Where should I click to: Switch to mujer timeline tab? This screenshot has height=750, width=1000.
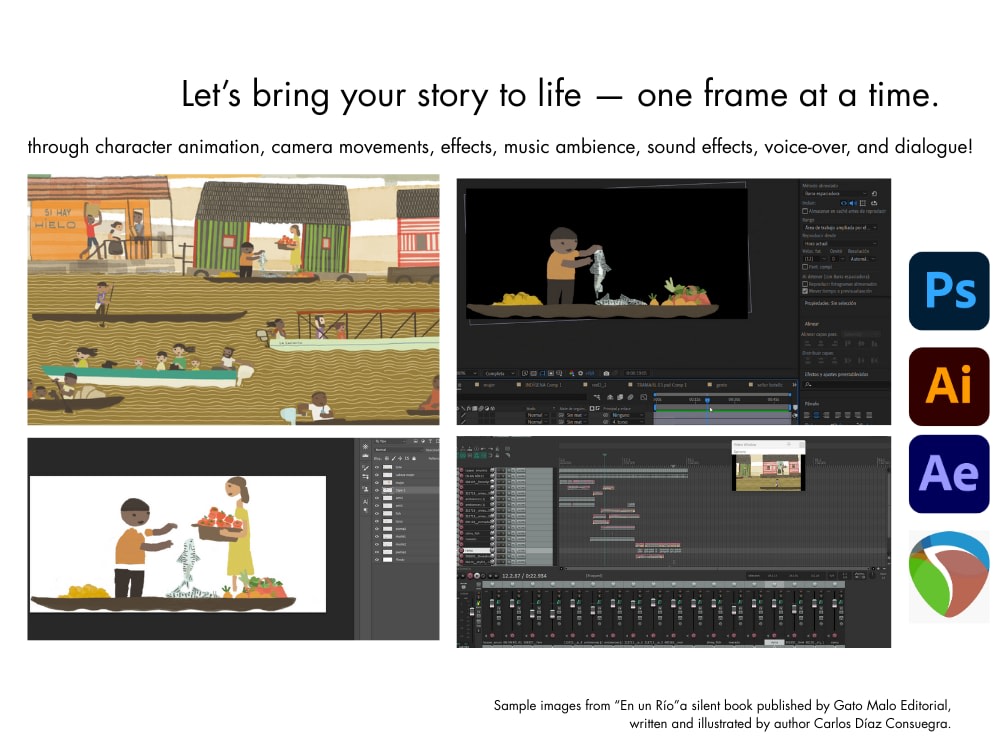[x=489, y=385]
